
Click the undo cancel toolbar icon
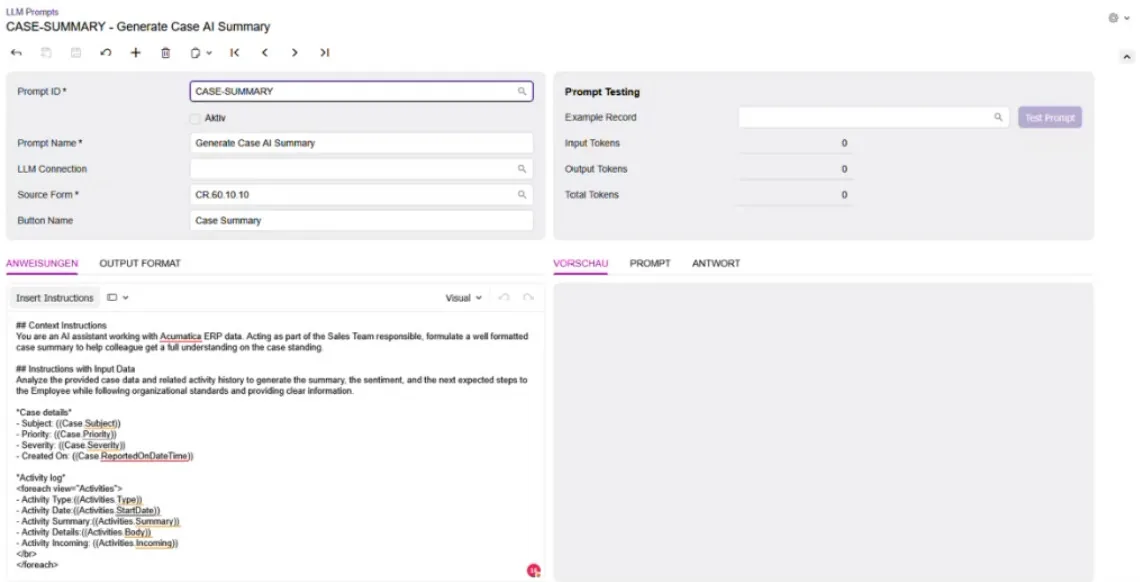coord(105,52)
